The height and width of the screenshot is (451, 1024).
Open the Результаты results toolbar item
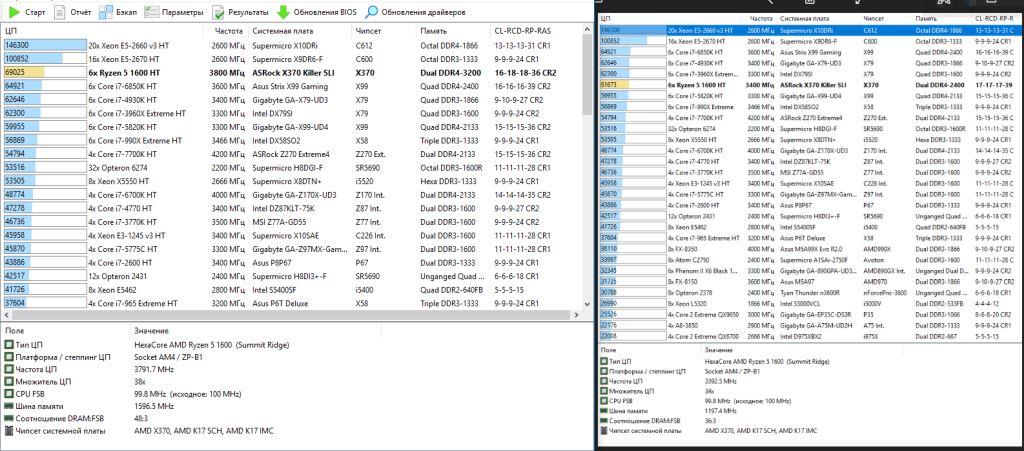click(x=240, y=12)
